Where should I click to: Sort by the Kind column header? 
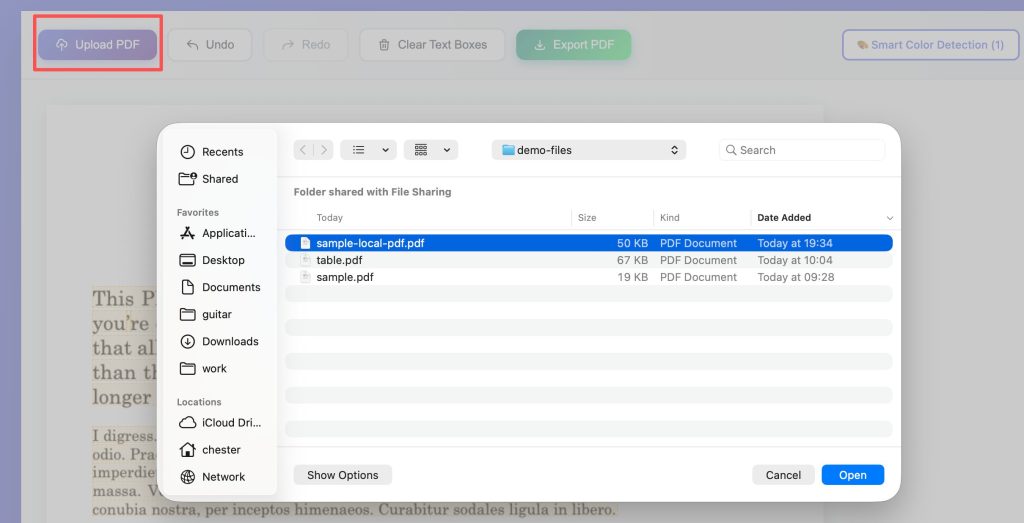click(669, 217)
